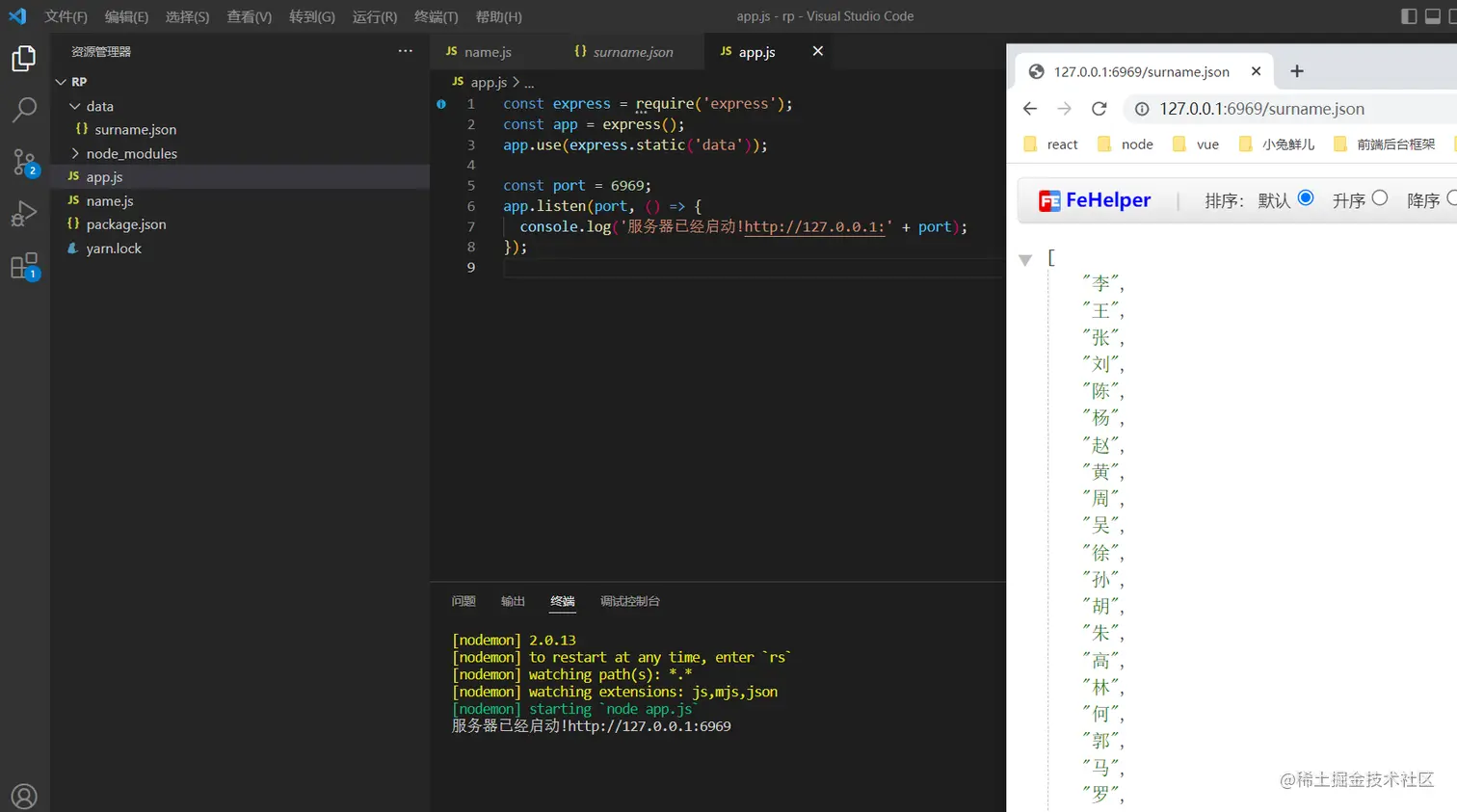The image size is (1457, 812).
Task: Open yarn.lock in the file tree
Action: pyautogui.click(x=240, y=248)
